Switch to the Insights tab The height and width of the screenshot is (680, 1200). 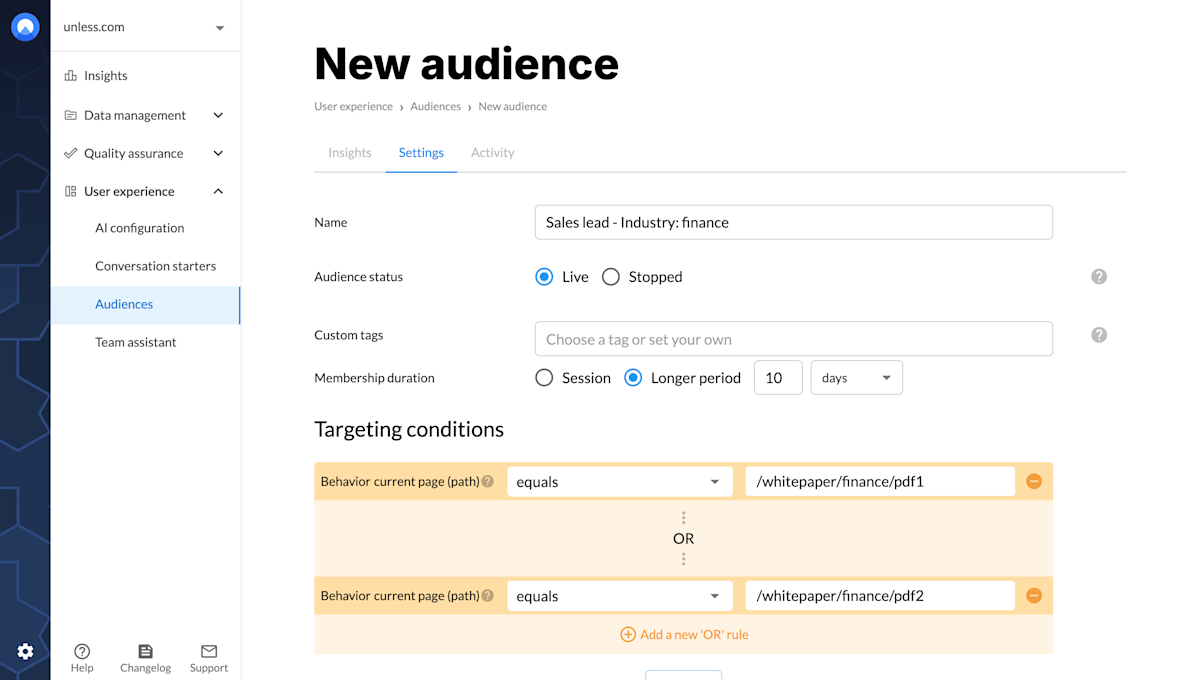click(350, 153)
